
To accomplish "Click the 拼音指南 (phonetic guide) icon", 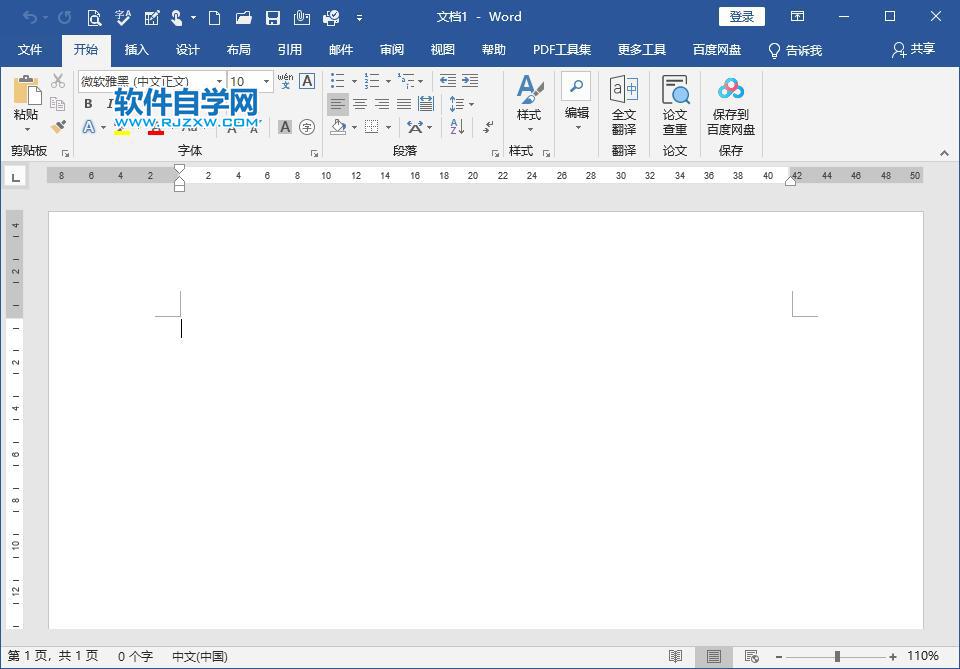I will tap(287, 80).
